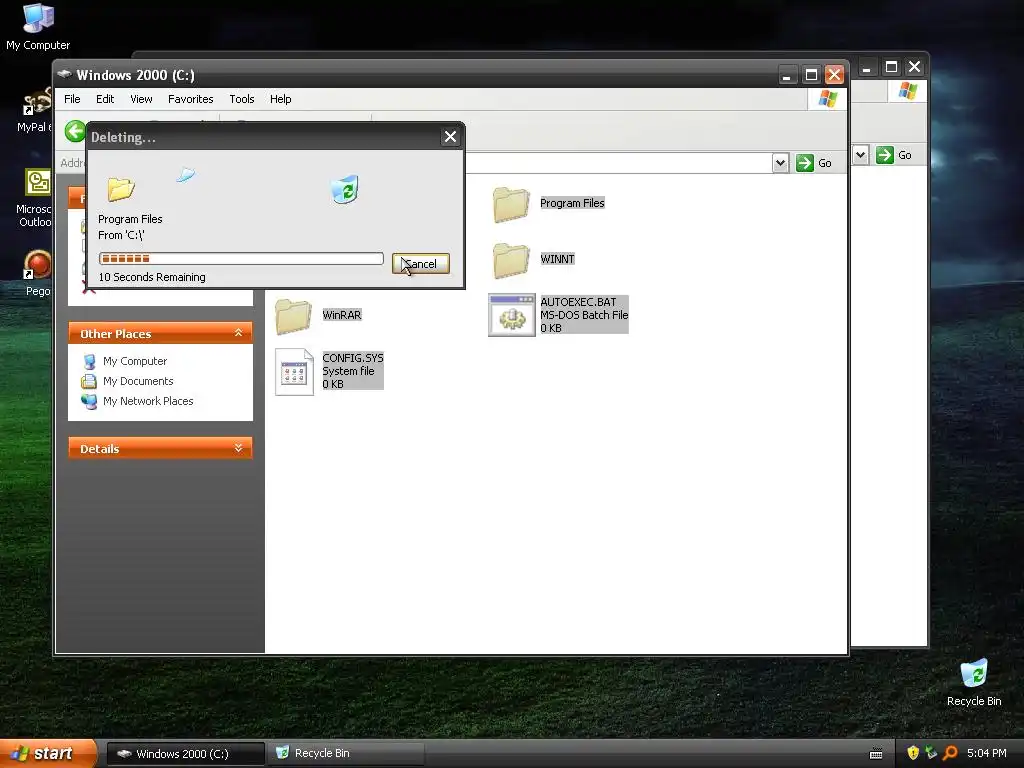Viewport: 1024px width, 768px height.
Task: Click the 'WinRAR' folder label text
Action: coord(342,315)
